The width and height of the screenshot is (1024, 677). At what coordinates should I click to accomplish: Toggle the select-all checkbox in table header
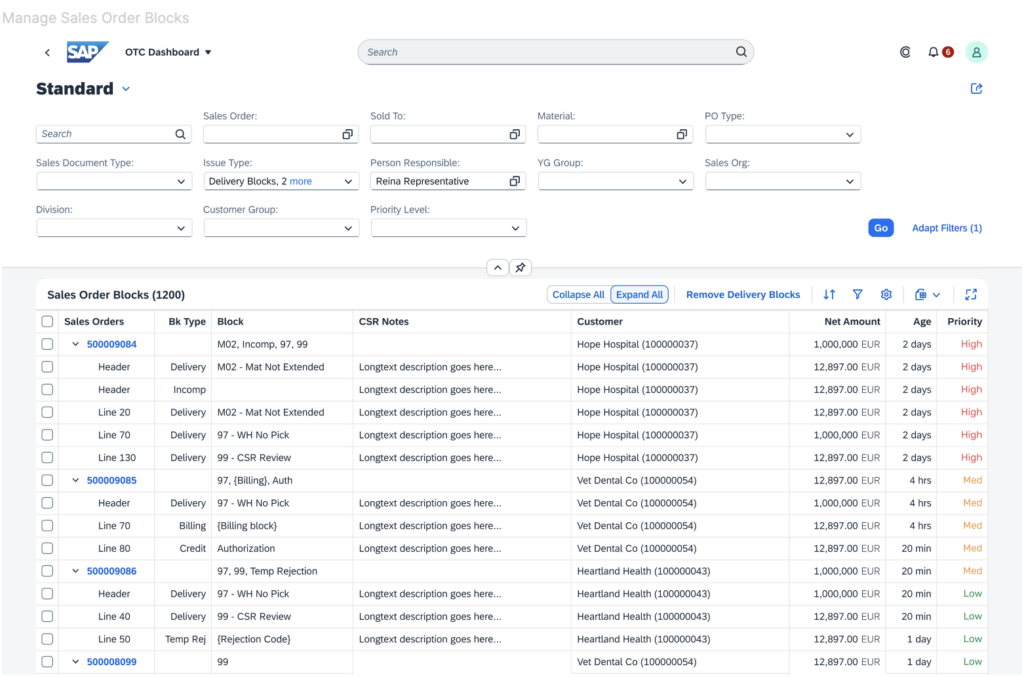(47, 321)
